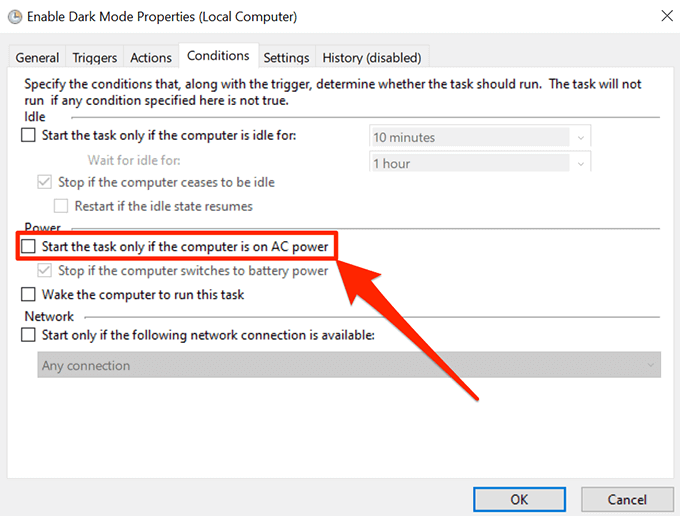Check restart if the idle state resumes
This screenshot has width=680, height=516.
pos(60,206)
